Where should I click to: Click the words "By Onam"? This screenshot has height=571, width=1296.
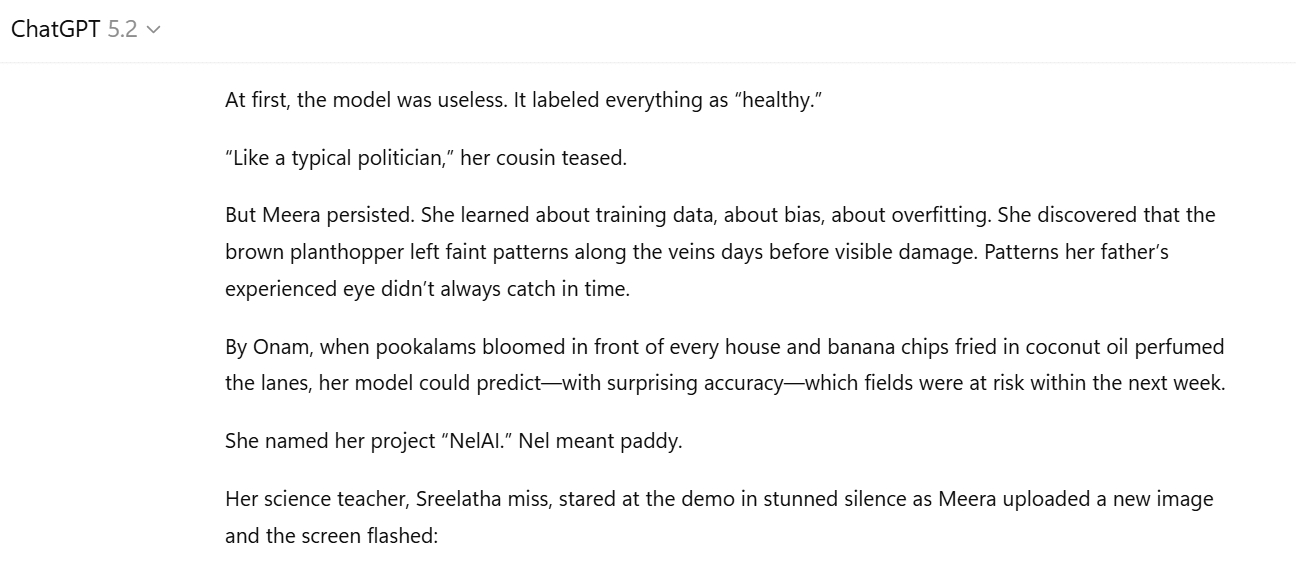[x=262, y=347]
